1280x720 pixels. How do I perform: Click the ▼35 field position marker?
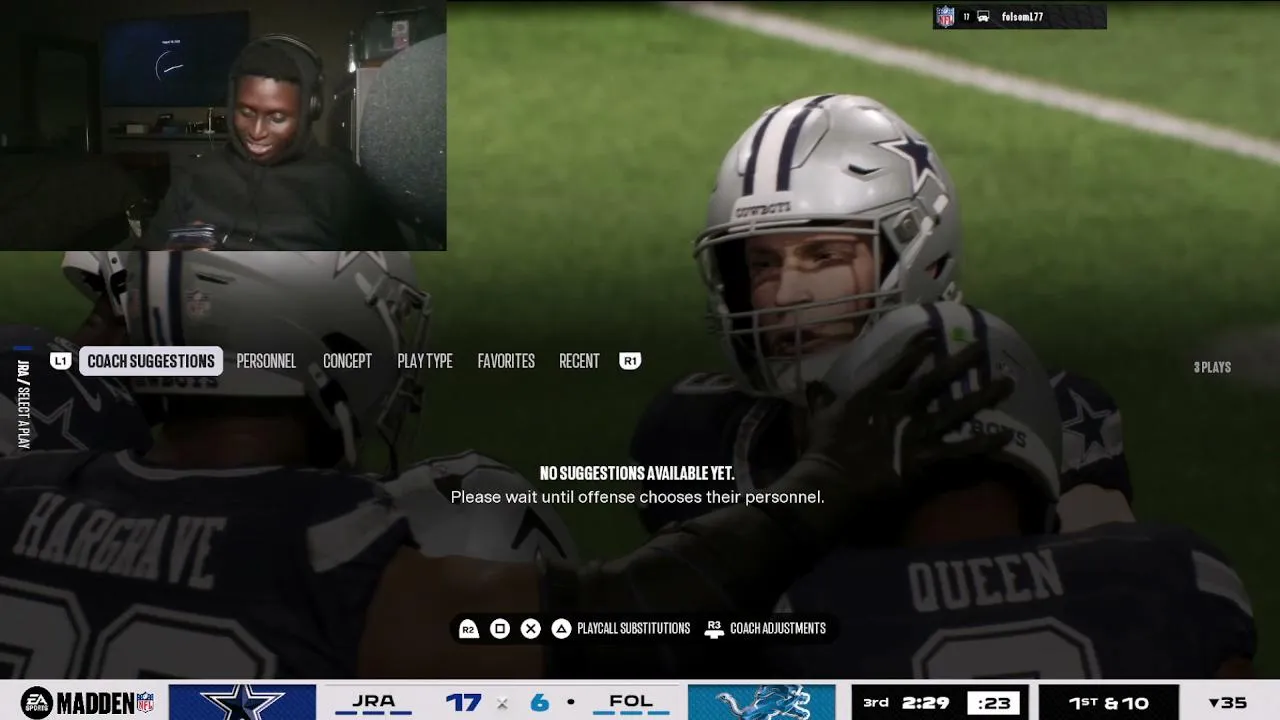[x=1228, y=703]
